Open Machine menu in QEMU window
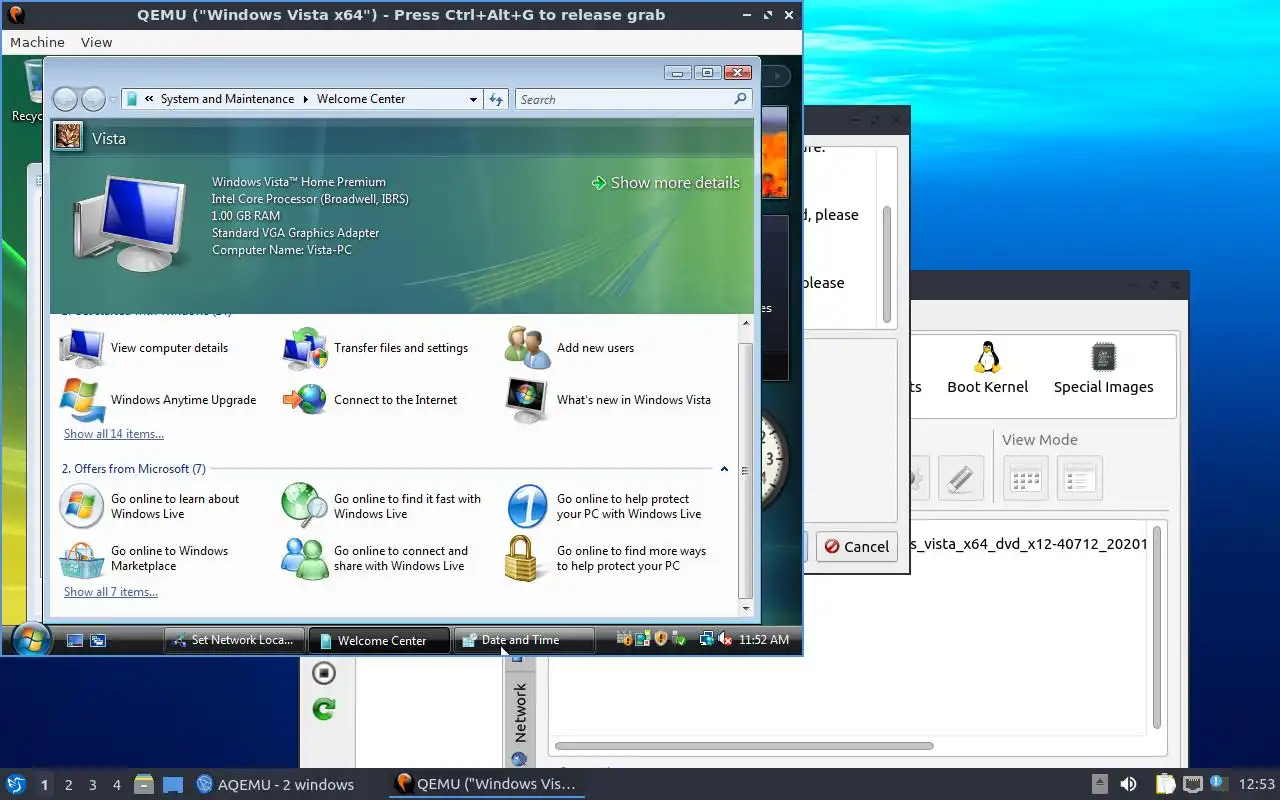This screenshot has height=800, width=1280. point(37,42)
